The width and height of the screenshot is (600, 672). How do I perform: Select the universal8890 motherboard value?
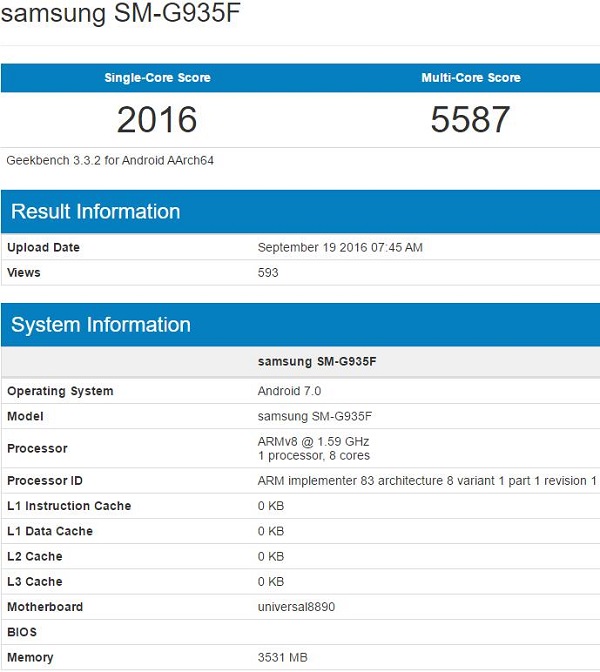[x=296, y=607]
